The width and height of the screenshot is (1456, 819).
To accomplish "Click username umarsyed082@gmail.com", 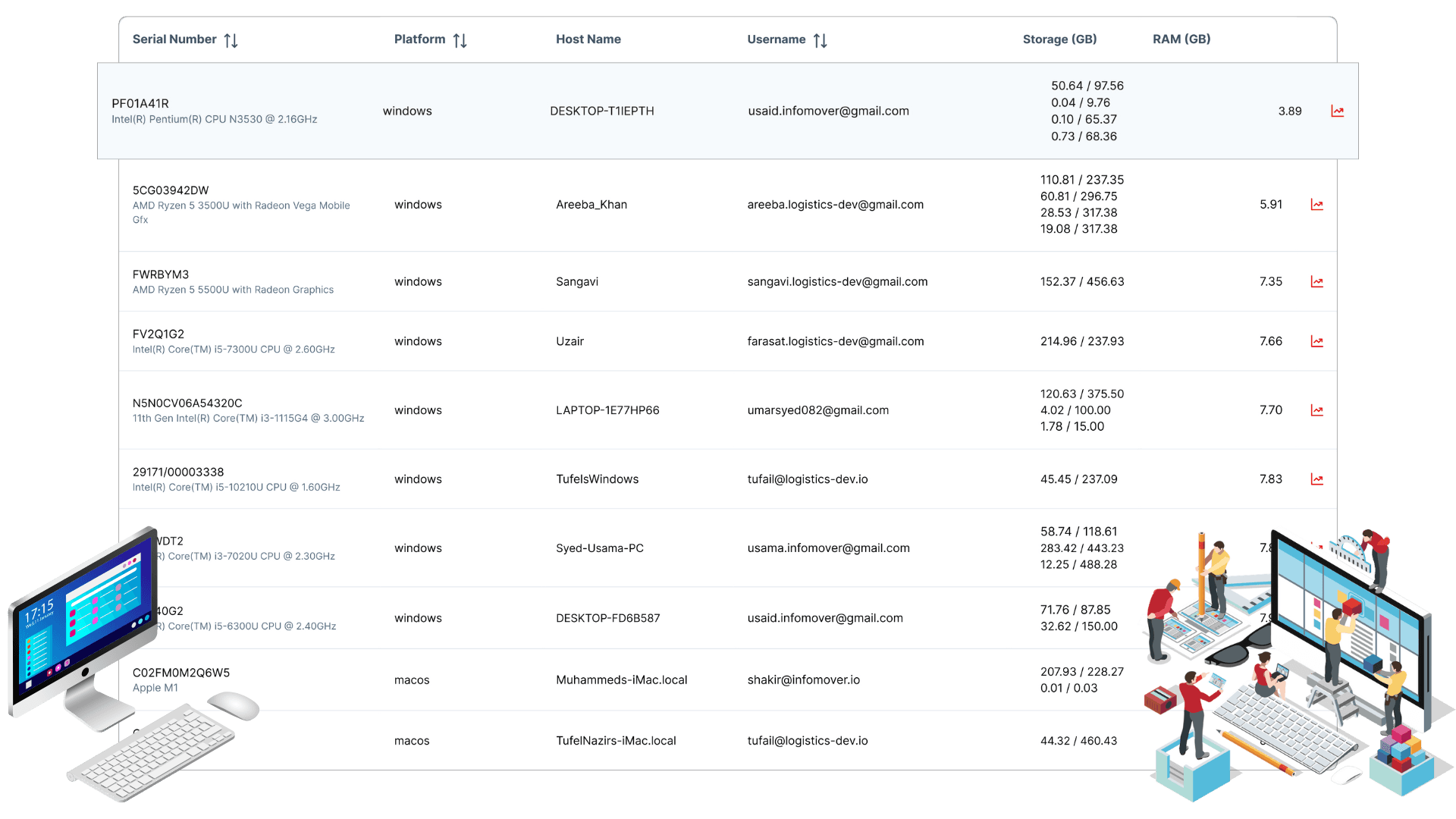I will tap(818, 410).
